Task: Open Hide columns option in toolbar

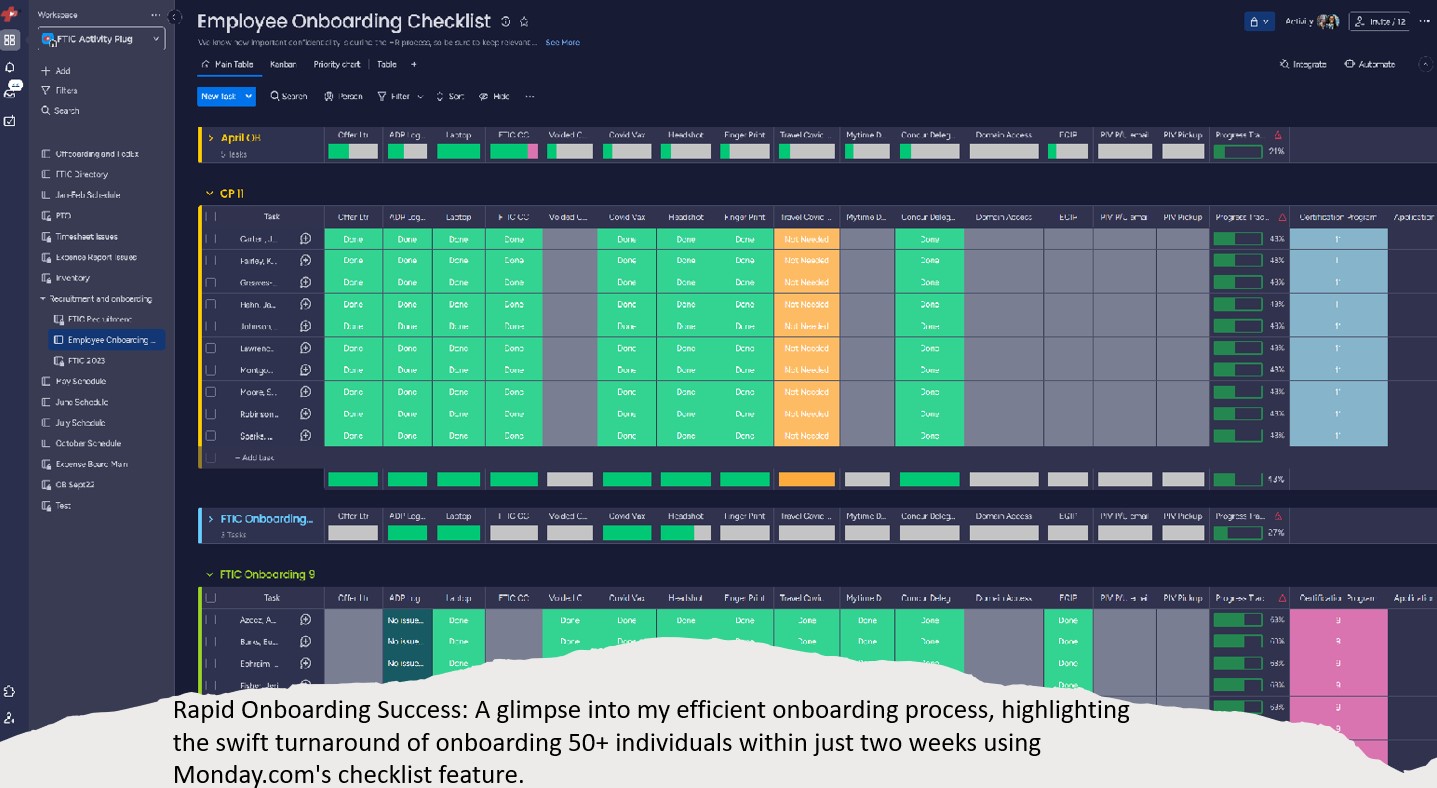Action: tap(494, 96)
